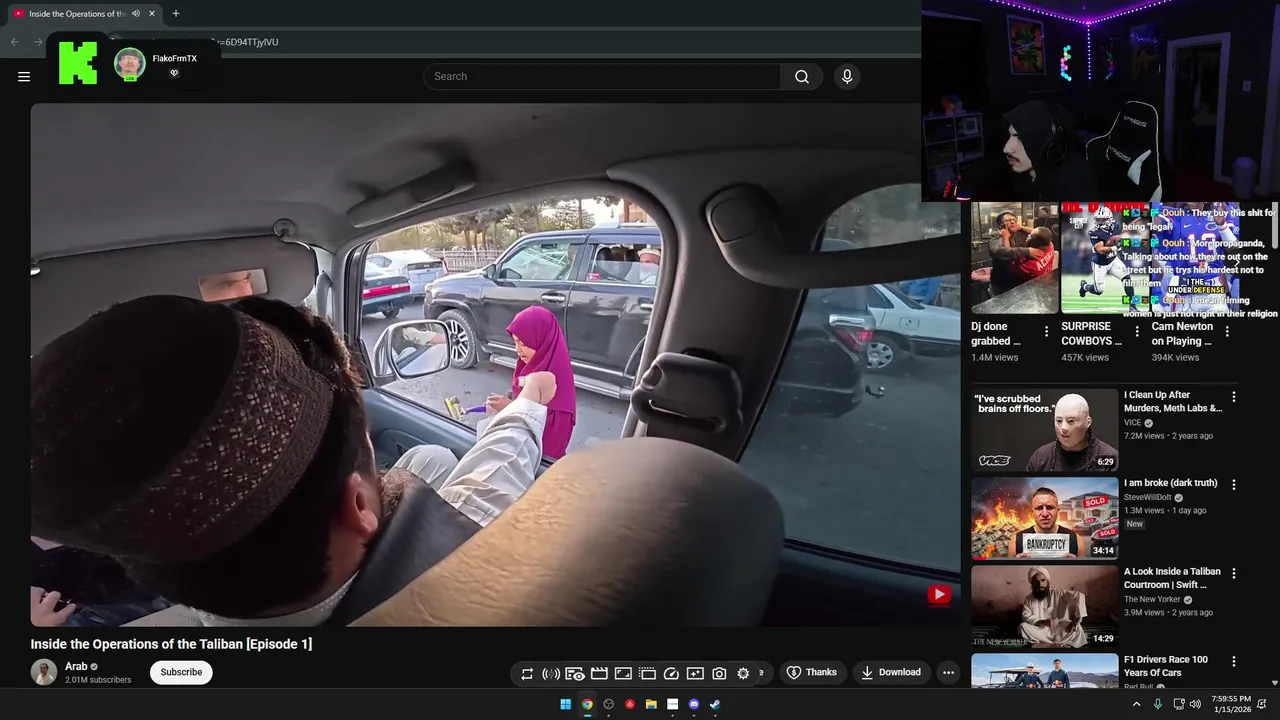Click the Kick logo overlay
1280x720 pixels.
[x=78, y=63]
